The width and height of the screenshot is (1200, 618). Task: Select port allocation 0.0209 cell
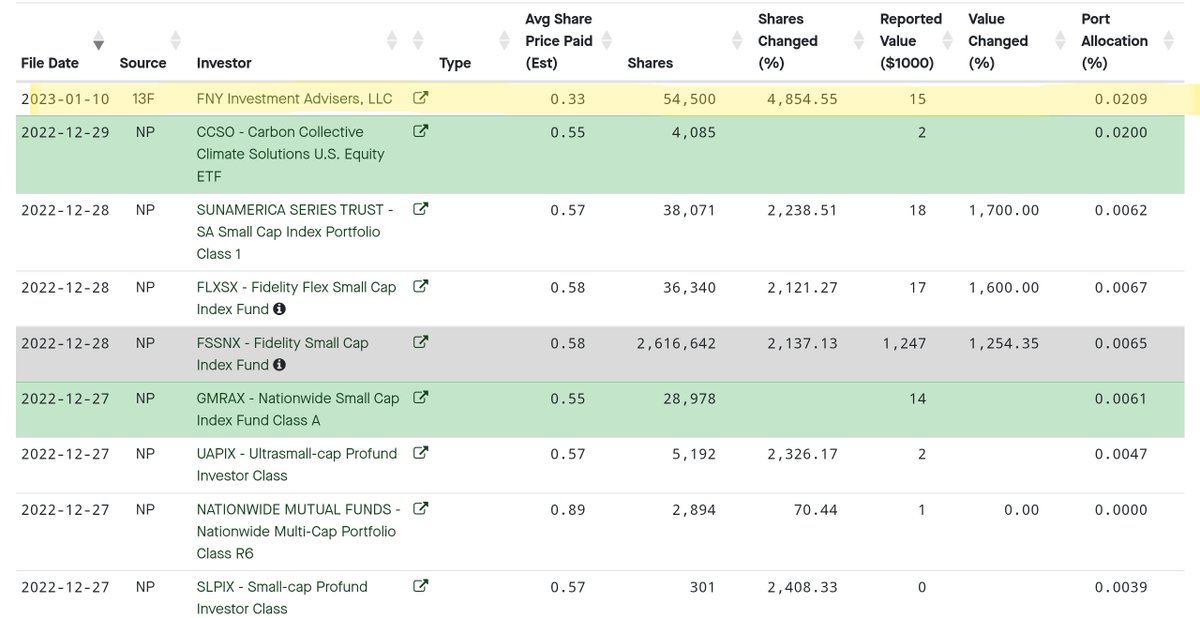coord(1121,99)
